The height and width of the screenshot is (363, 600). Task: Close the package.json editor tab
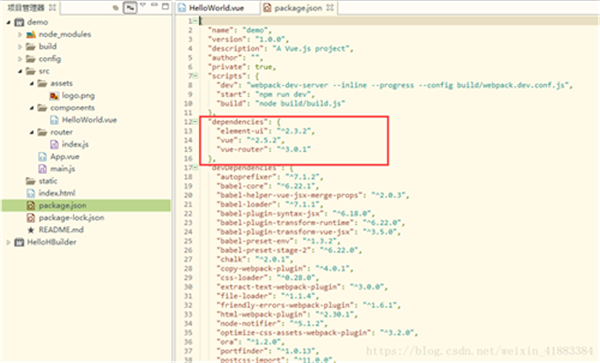click(330, 8)
